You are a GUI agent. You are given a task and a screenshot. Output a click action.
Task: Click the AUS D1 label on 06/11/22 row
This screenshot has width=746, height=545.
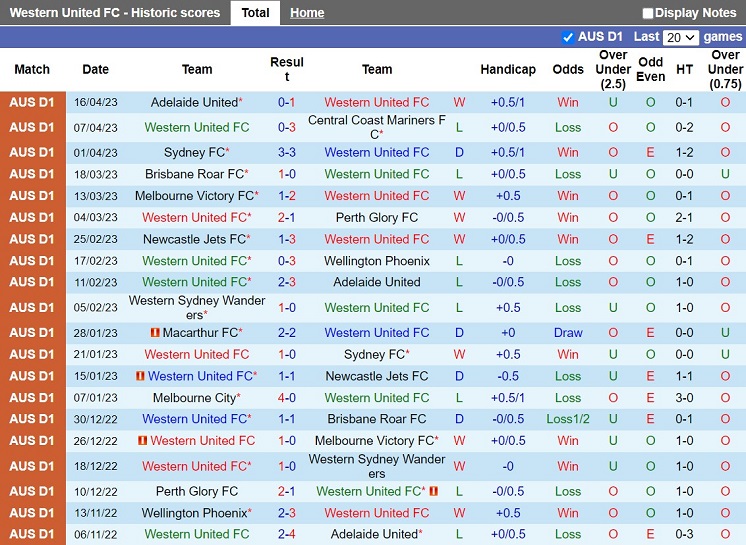(32, 534)
